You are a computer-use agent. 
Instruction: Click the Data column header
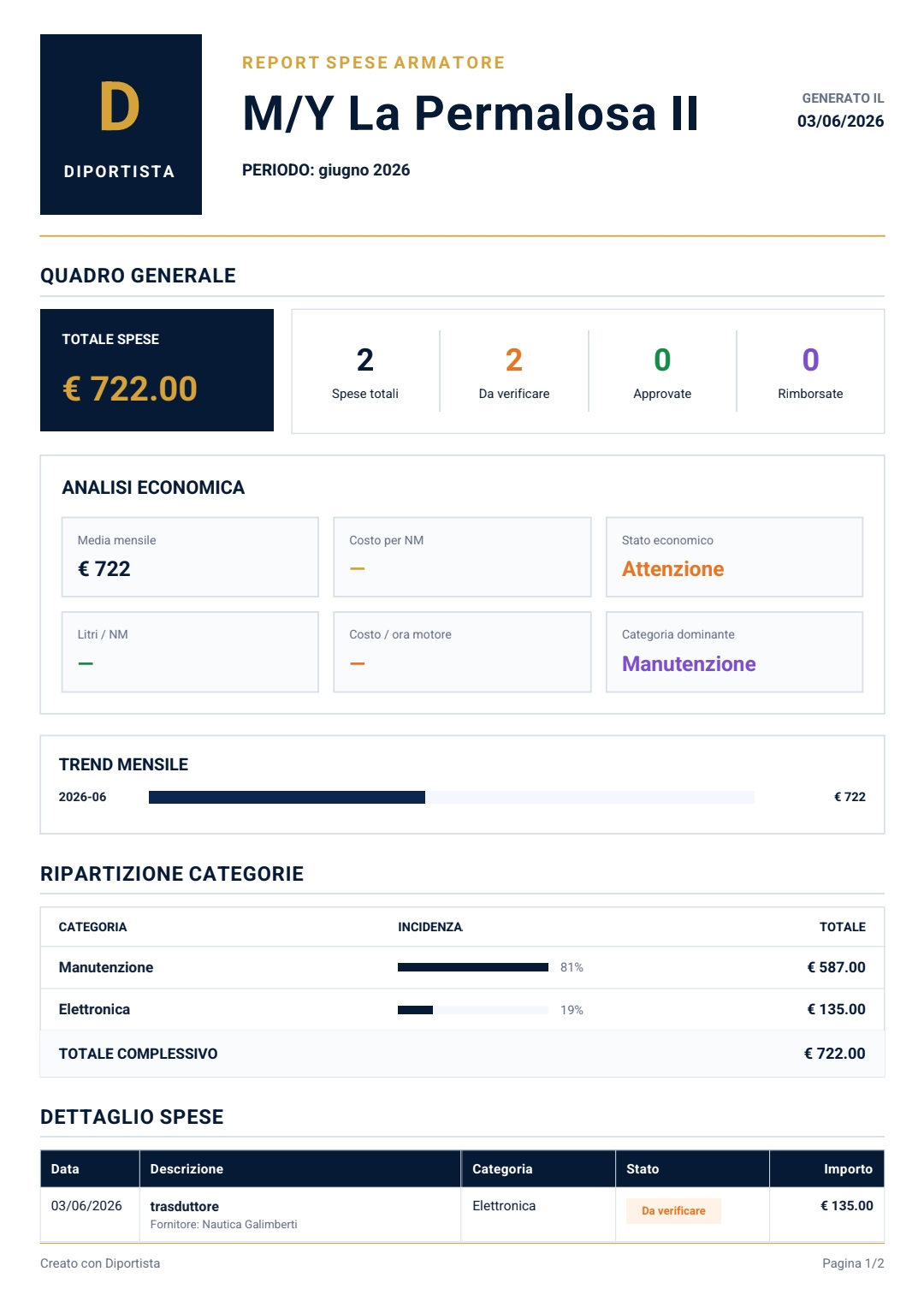tap(65, 1169)
